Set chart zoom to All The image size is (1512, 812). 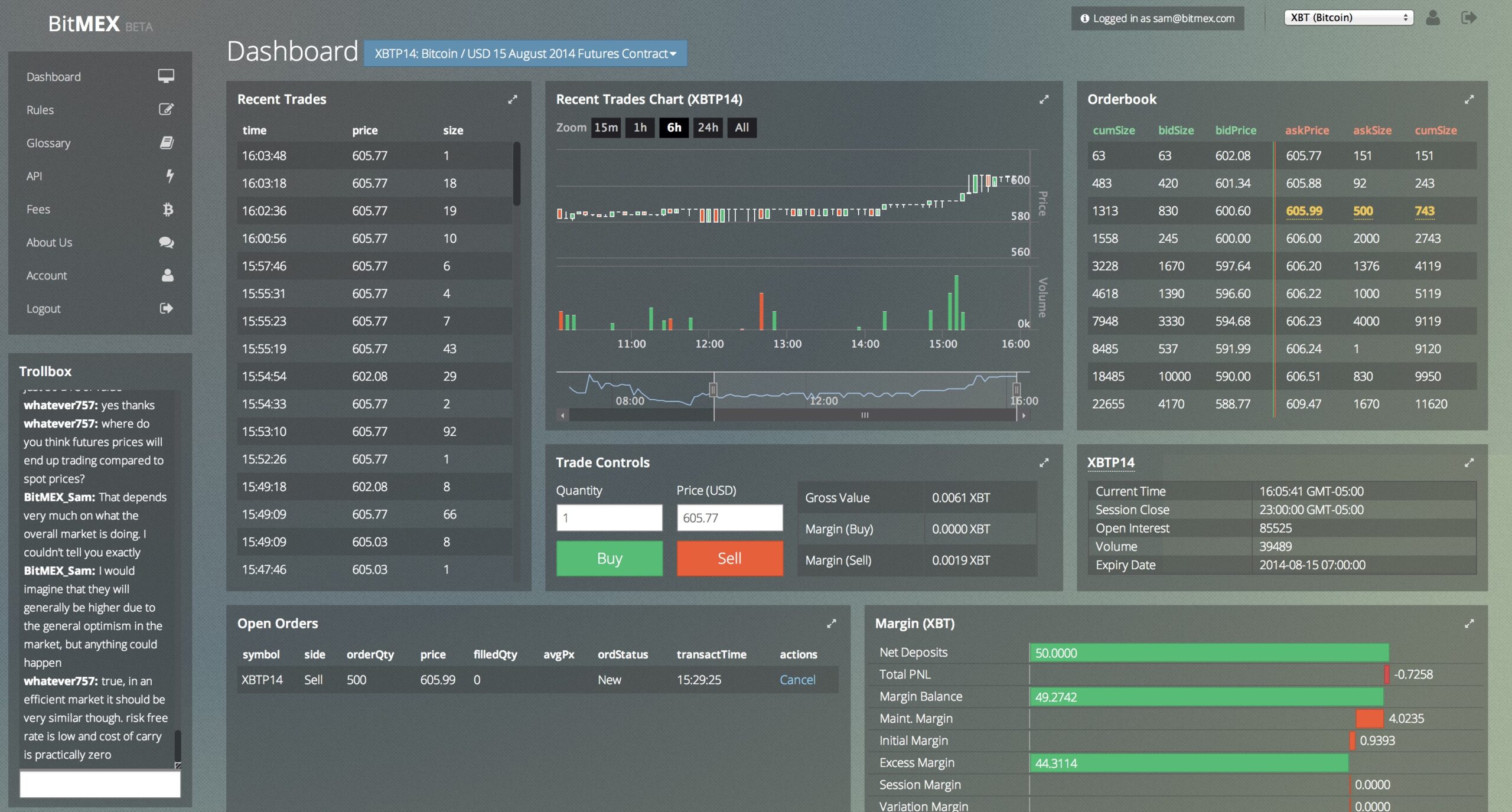tap(741, 128)
